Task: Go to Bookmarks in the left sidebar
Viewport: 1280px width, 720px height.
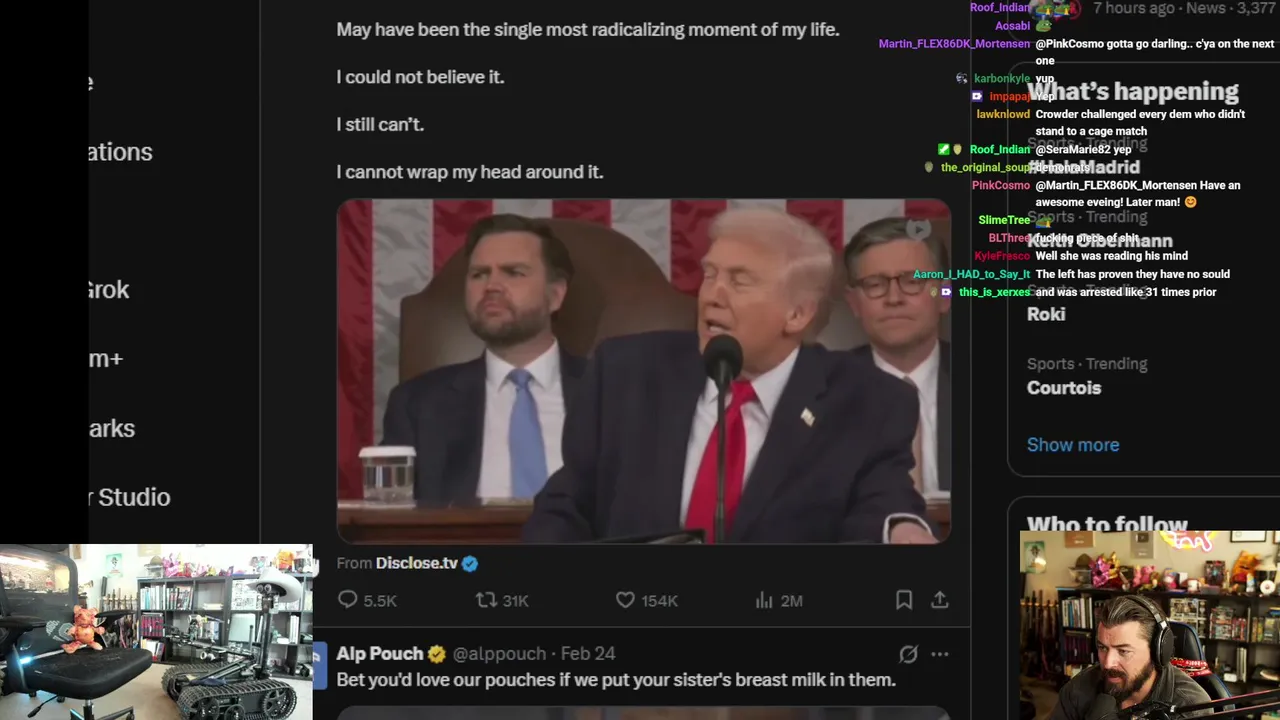Action: click(111, 428)
